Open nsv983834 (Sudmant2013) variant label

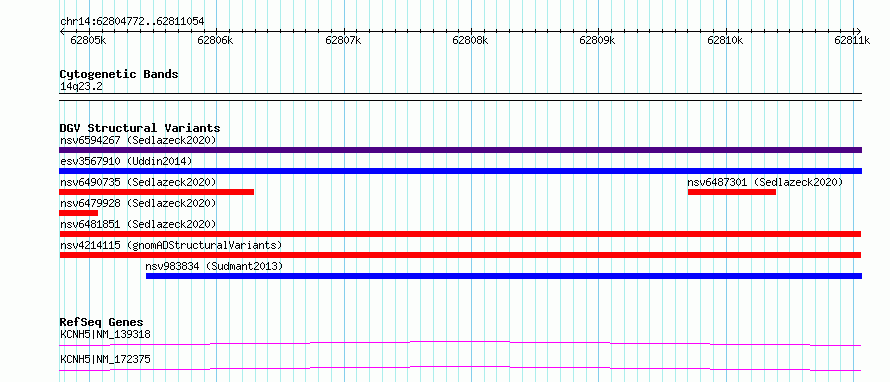(214, 266)
